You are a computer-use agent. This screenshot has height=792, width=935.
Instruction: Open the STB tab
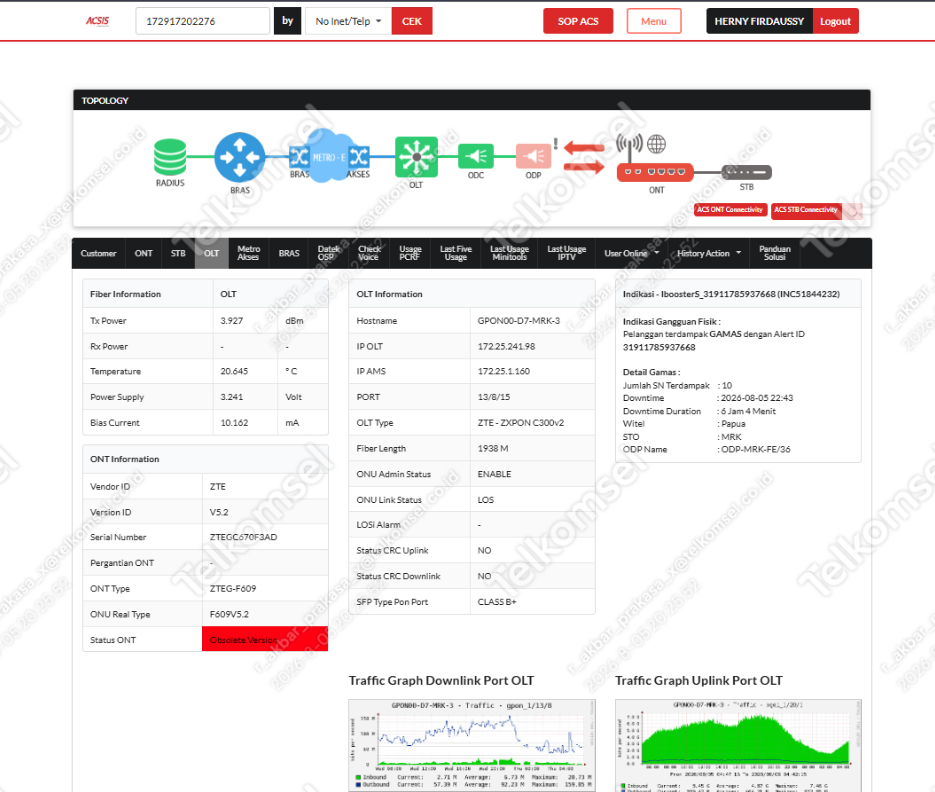click(178, 253)
